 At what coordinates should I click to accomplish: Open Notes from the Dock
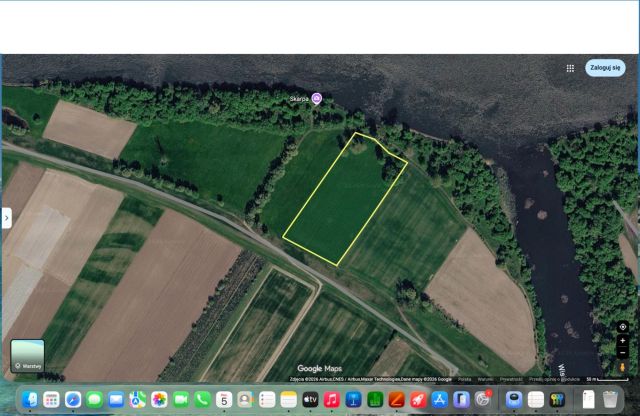289,400
